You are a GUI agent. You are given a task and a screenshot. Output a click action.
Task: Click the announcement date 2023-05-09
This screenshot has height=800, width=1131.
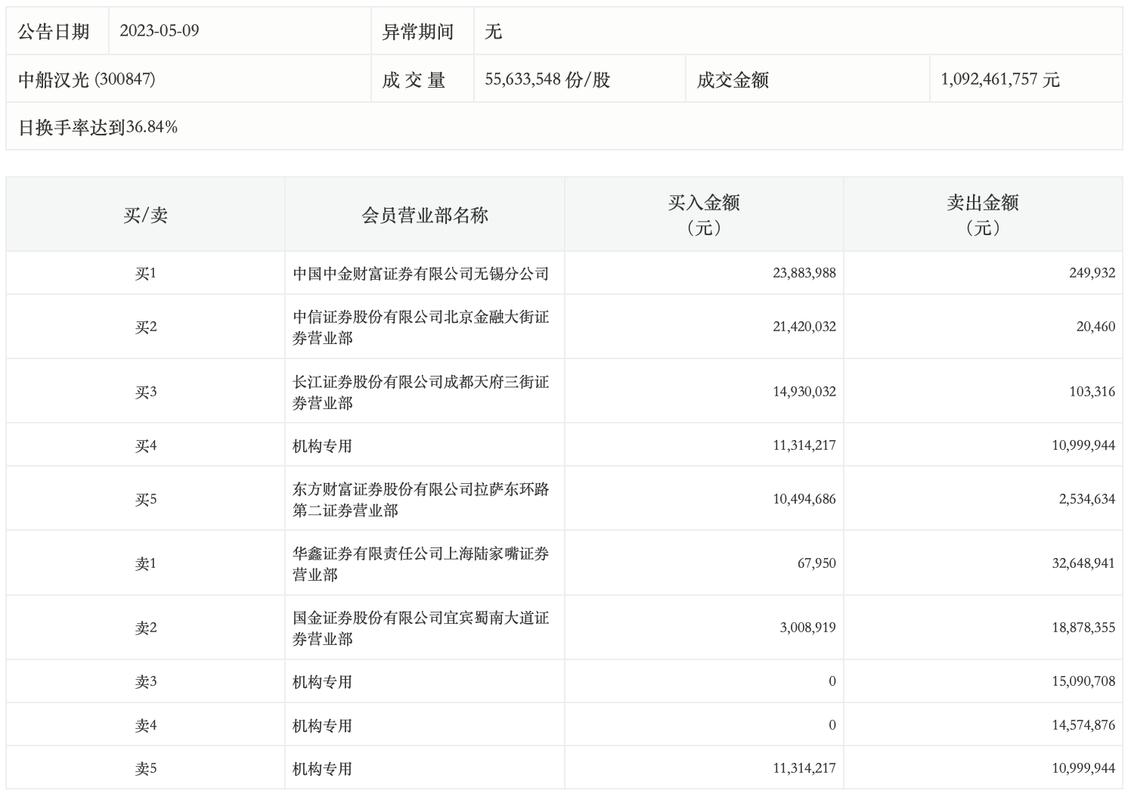tap(159, 31)
